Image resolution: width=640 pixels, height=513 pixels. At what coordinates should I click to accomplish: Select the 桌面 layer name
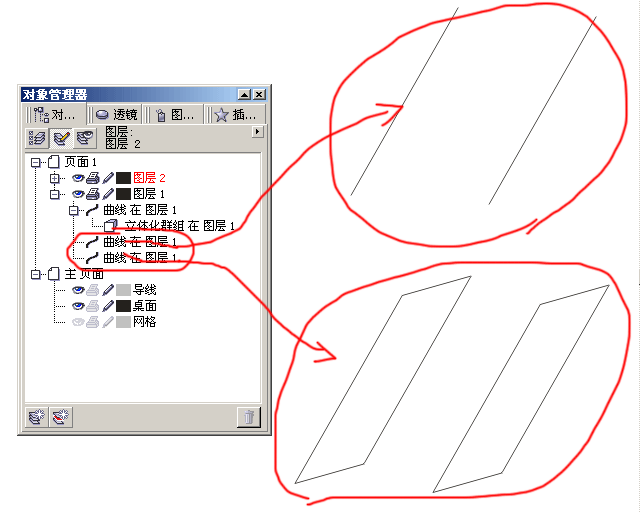click(x=144, y=306)
